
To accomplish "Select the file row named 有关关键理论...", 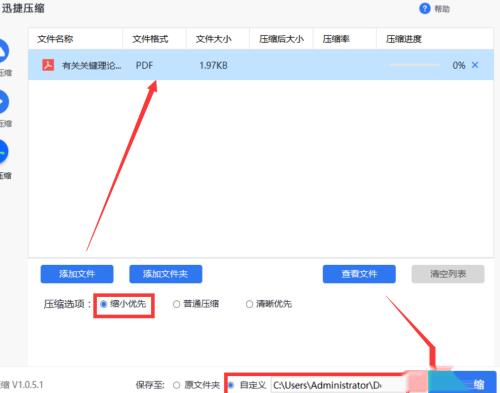I will (261, 65).
